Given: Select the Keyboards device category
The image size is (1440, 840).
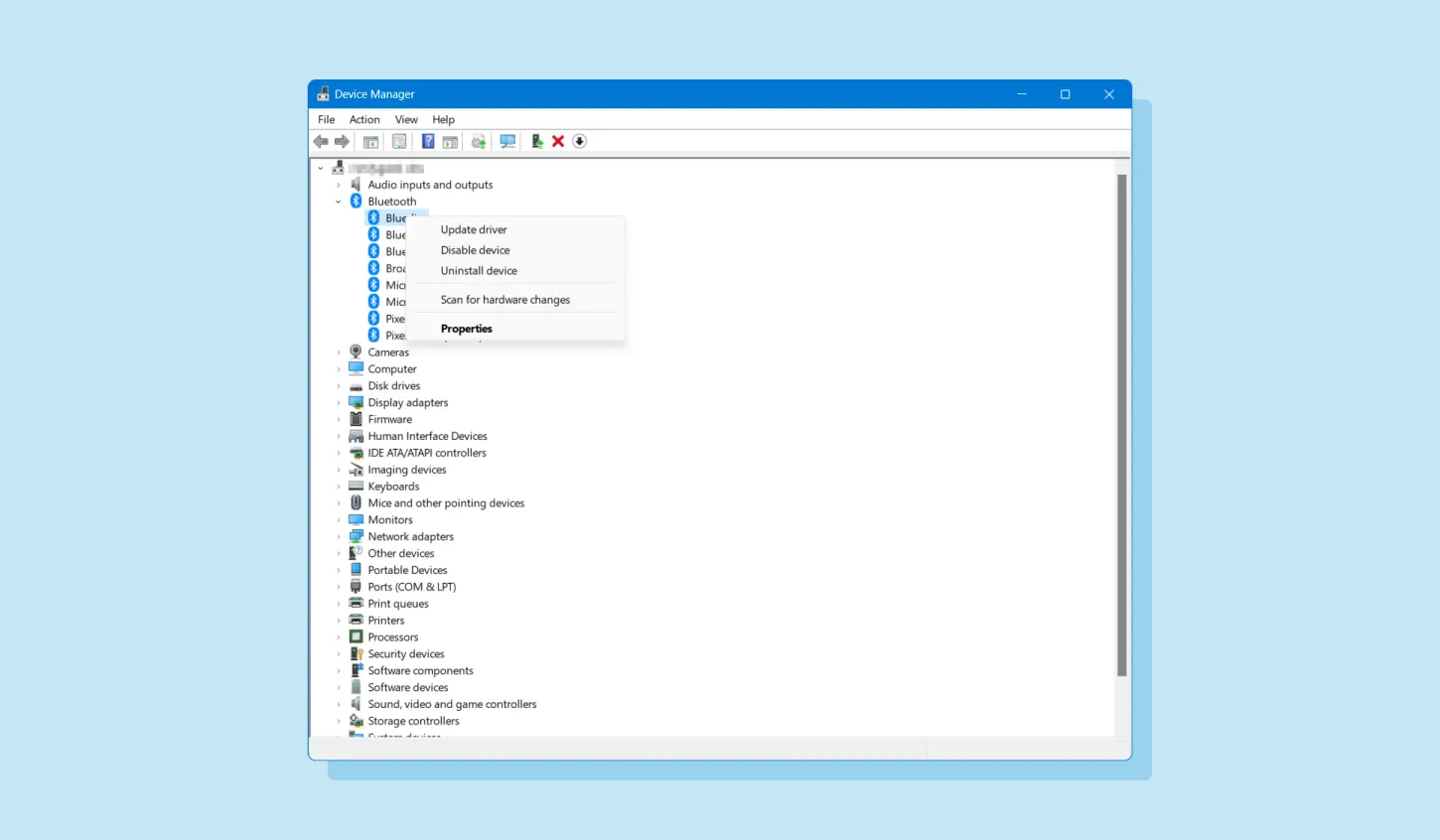Looking at the screenshot, I should click(x=393, y=486).
